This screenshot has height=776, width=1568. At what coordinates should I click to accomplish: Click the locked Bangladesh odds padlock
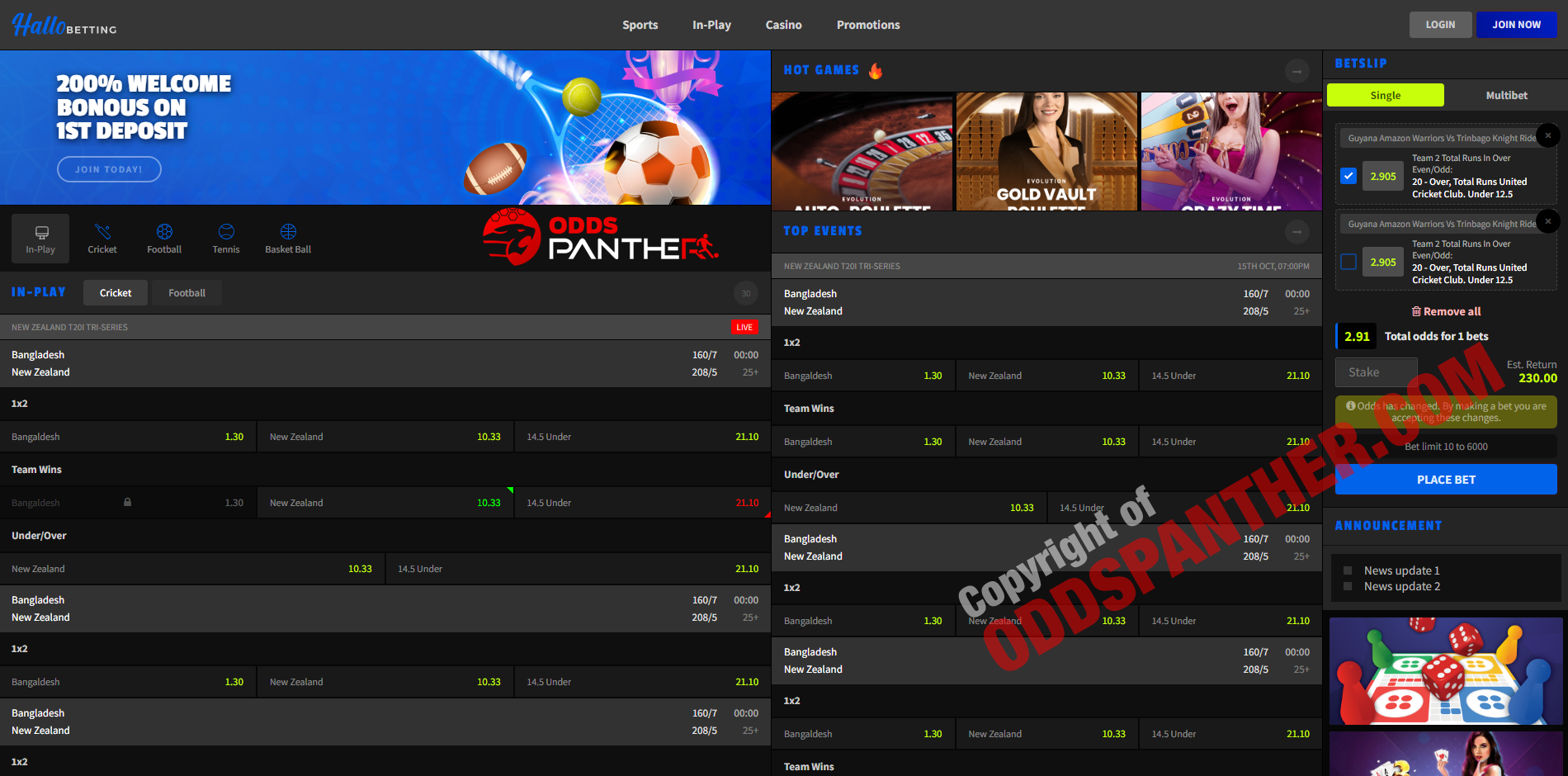(127, 502)
